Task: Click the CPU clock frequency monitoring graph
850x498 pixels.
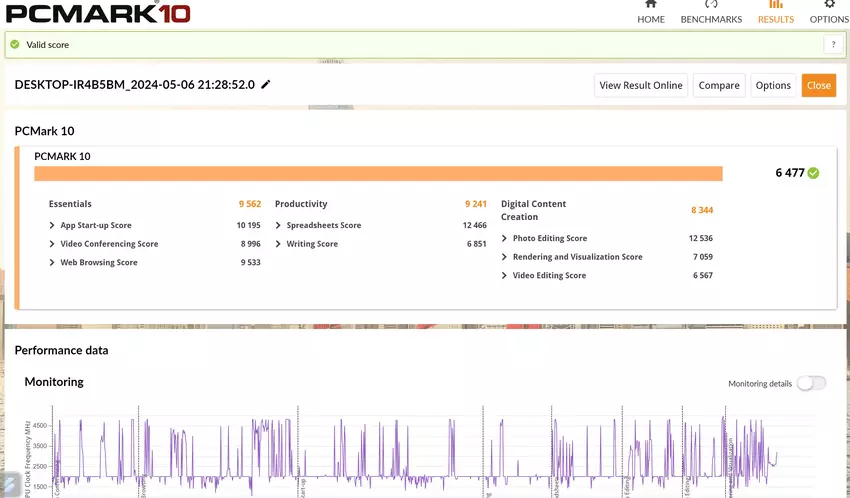Action: click(x=420, y=450)
